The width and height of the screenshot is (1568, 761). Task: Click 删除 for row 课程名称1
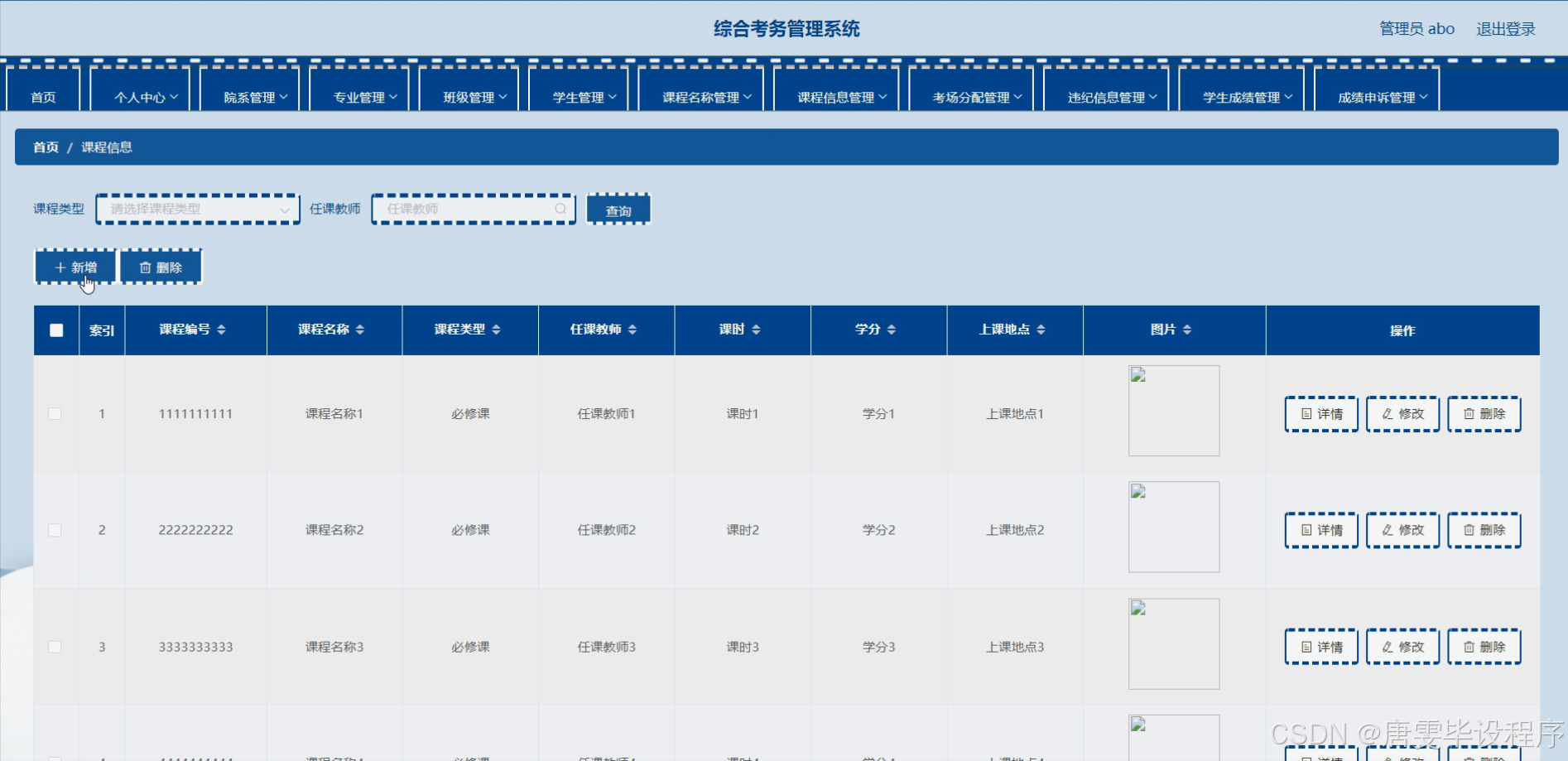(x=1484, y=413)
